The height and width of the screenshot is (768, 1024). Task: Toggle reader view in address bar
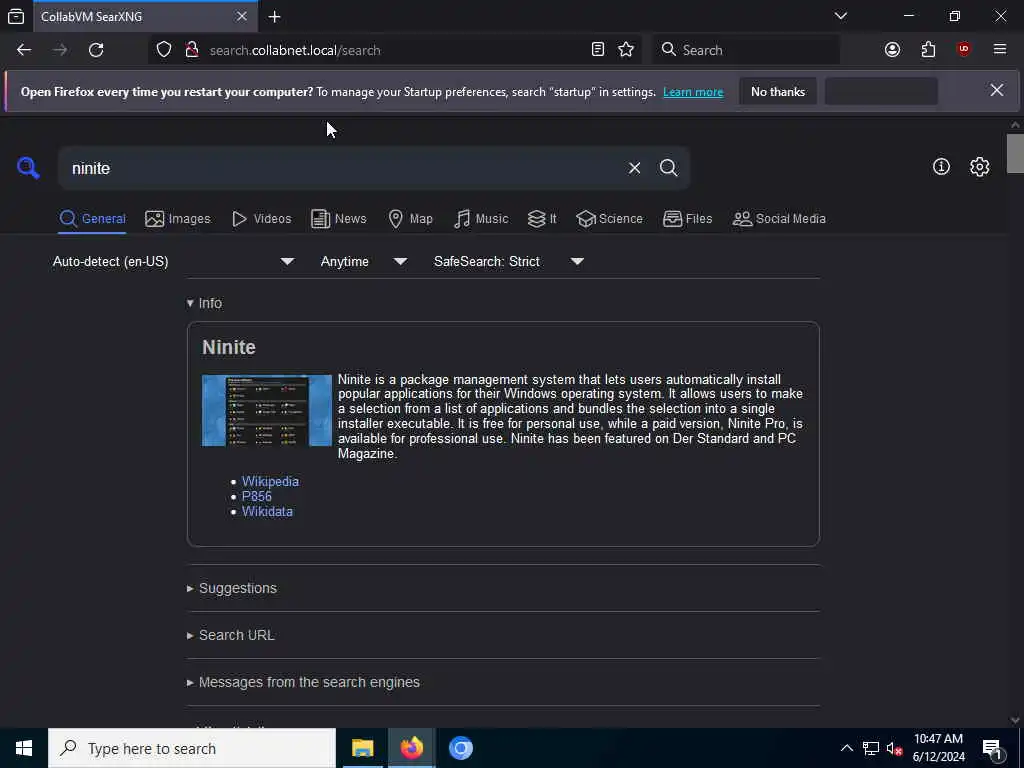pos(598,50)
